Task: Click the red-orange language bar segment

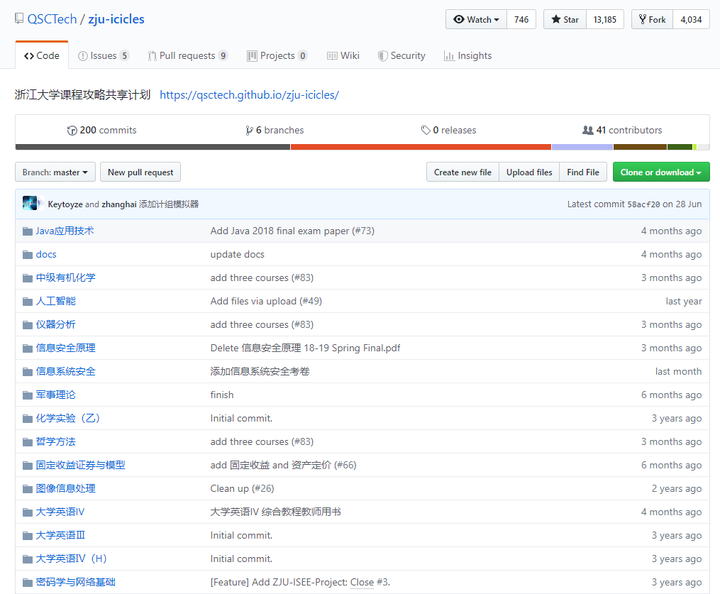Action: [421, 147]
